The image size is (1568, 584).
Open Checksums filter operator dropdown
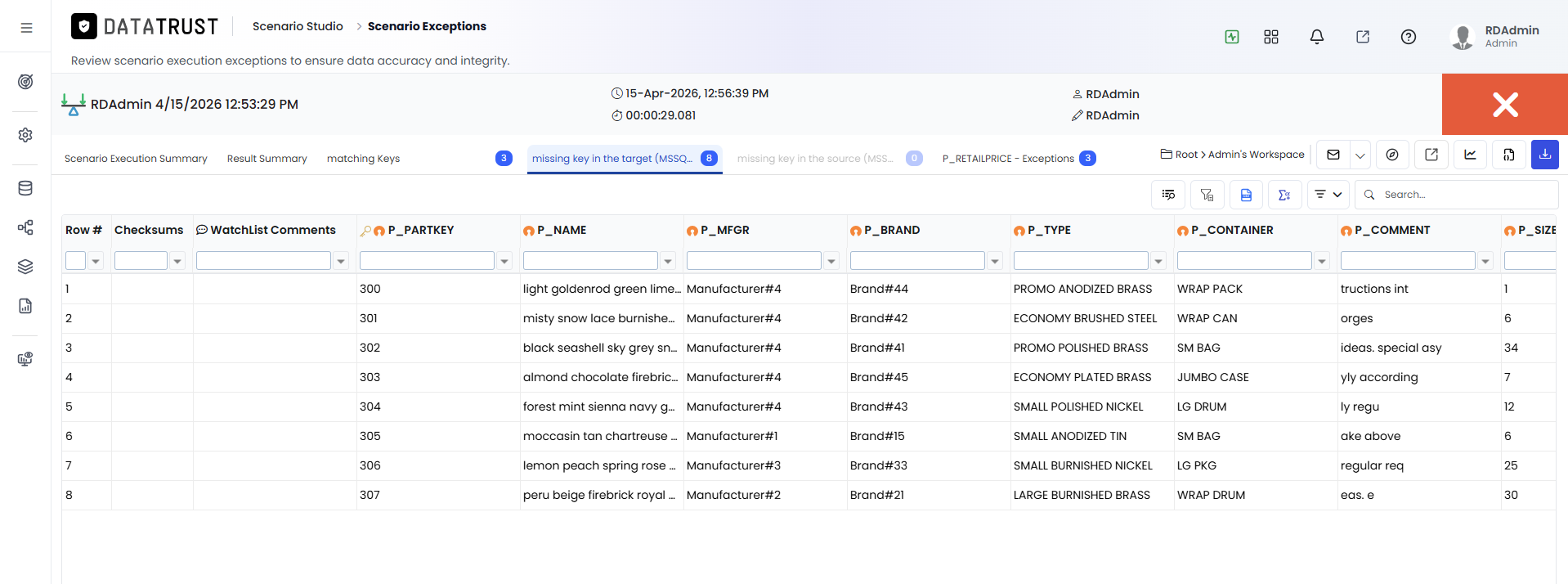(x=177, y=262)
